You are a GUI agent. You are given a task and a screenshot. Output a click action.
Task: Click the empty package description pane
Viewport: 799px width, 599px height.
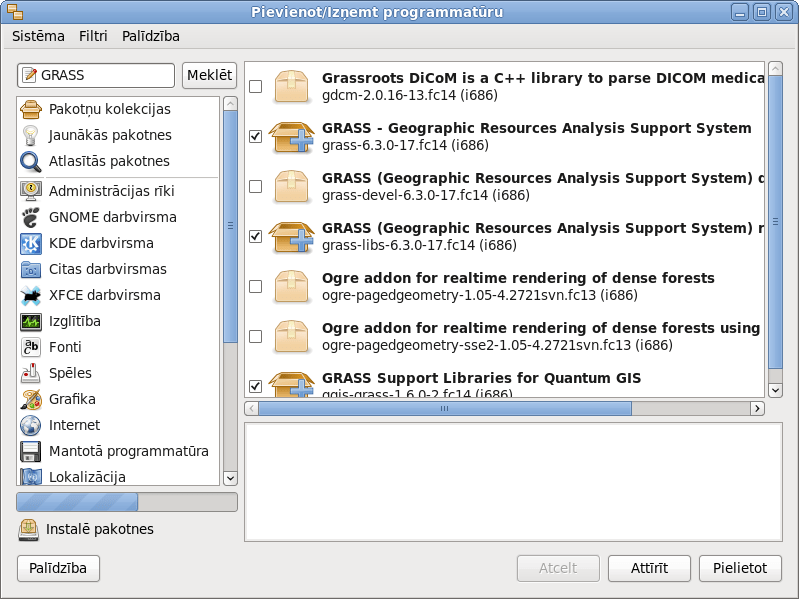(514, 482)
